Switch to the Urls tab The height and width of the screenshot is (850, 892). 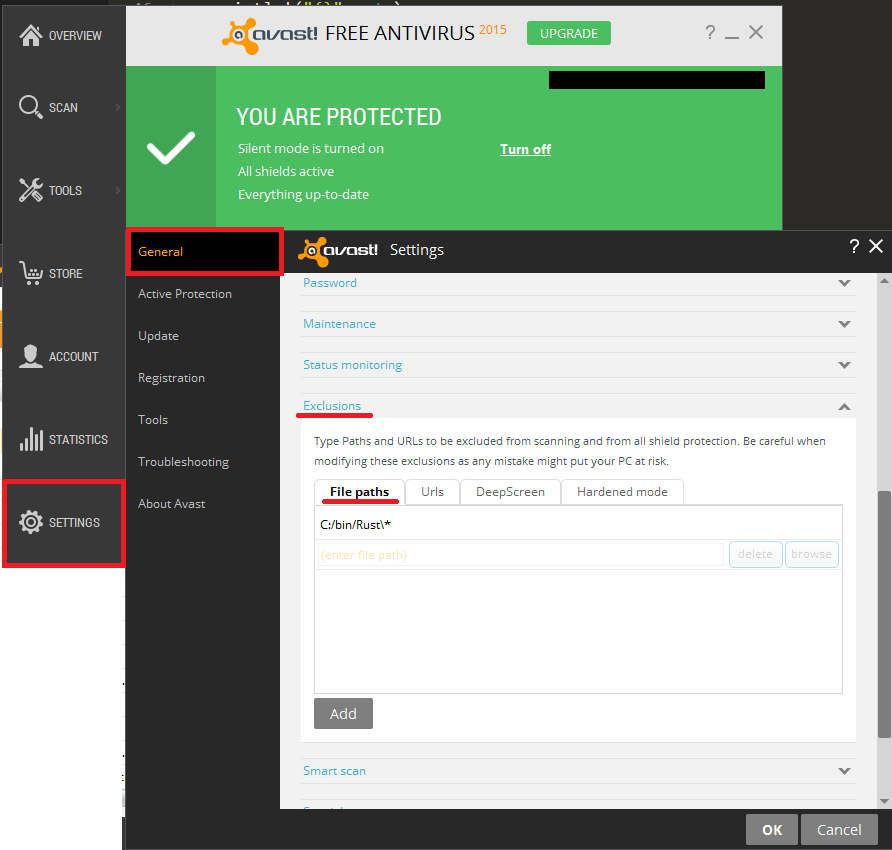(432, 492)
